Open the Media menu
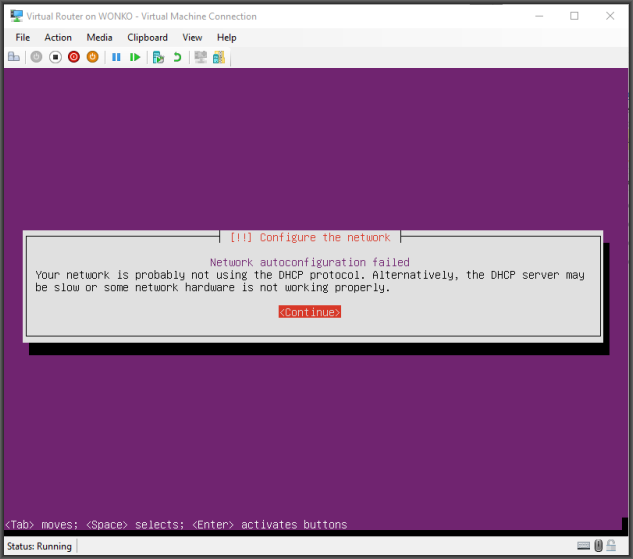 click(x=99, y=38)
